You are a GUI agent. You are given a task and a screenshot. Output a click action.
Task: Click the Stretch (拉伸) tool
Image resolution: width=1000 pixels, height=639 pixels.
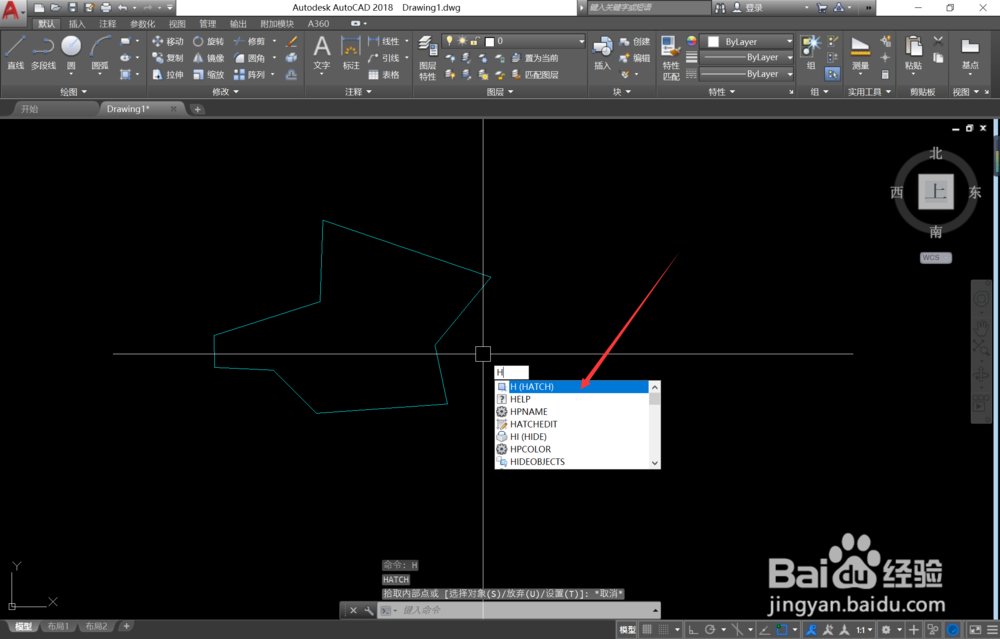tap(168, 75)
